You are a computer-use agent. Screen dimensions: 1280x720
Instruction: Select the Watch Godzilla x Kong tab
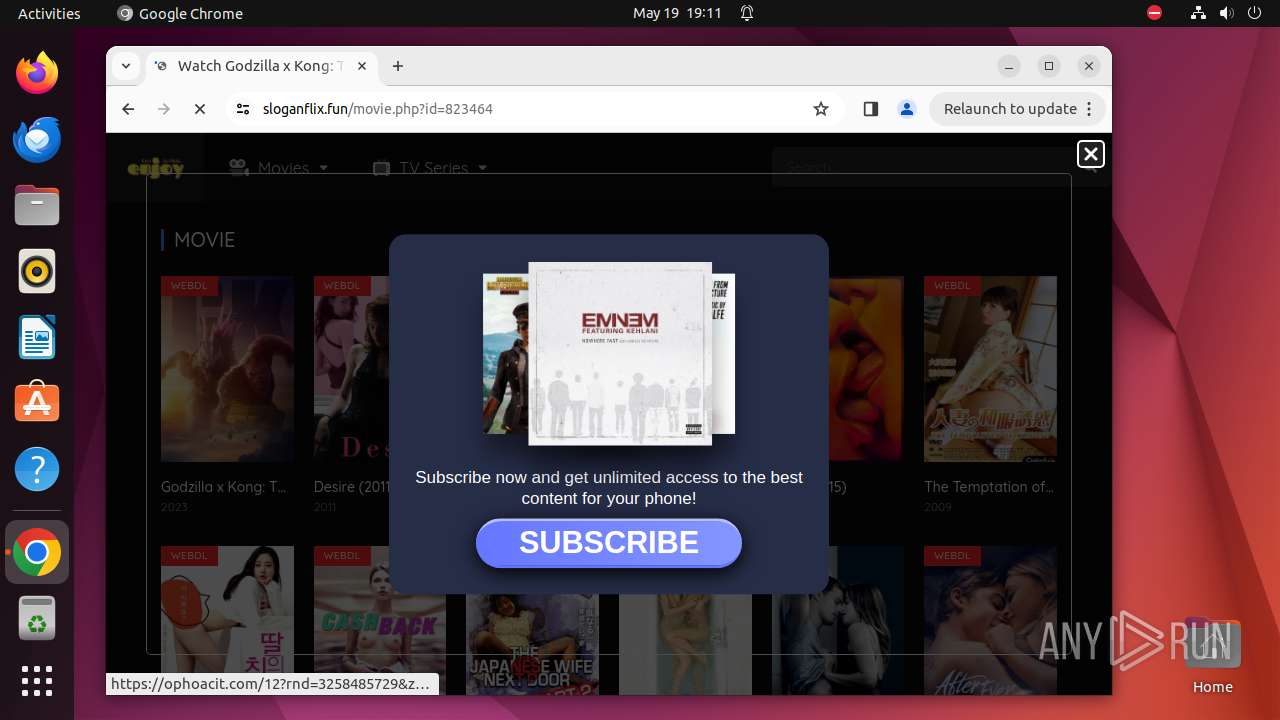tap(262, 66)
